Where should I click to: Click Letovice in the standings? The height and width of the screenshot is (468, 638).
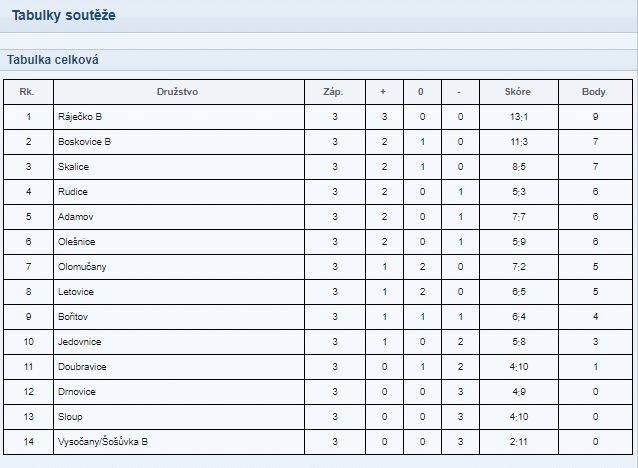(x=76, y=292)
